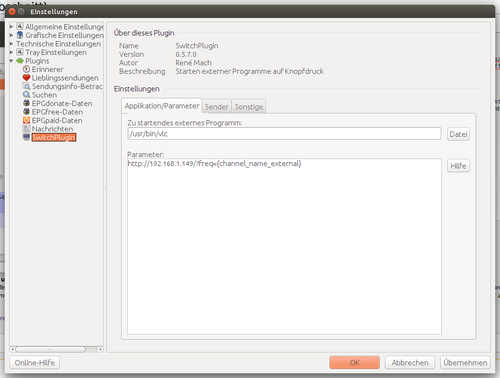Screen dimensions: 500x378
Task: Click the Allgemeine Einstellungen icon
Action: (20, 26)
